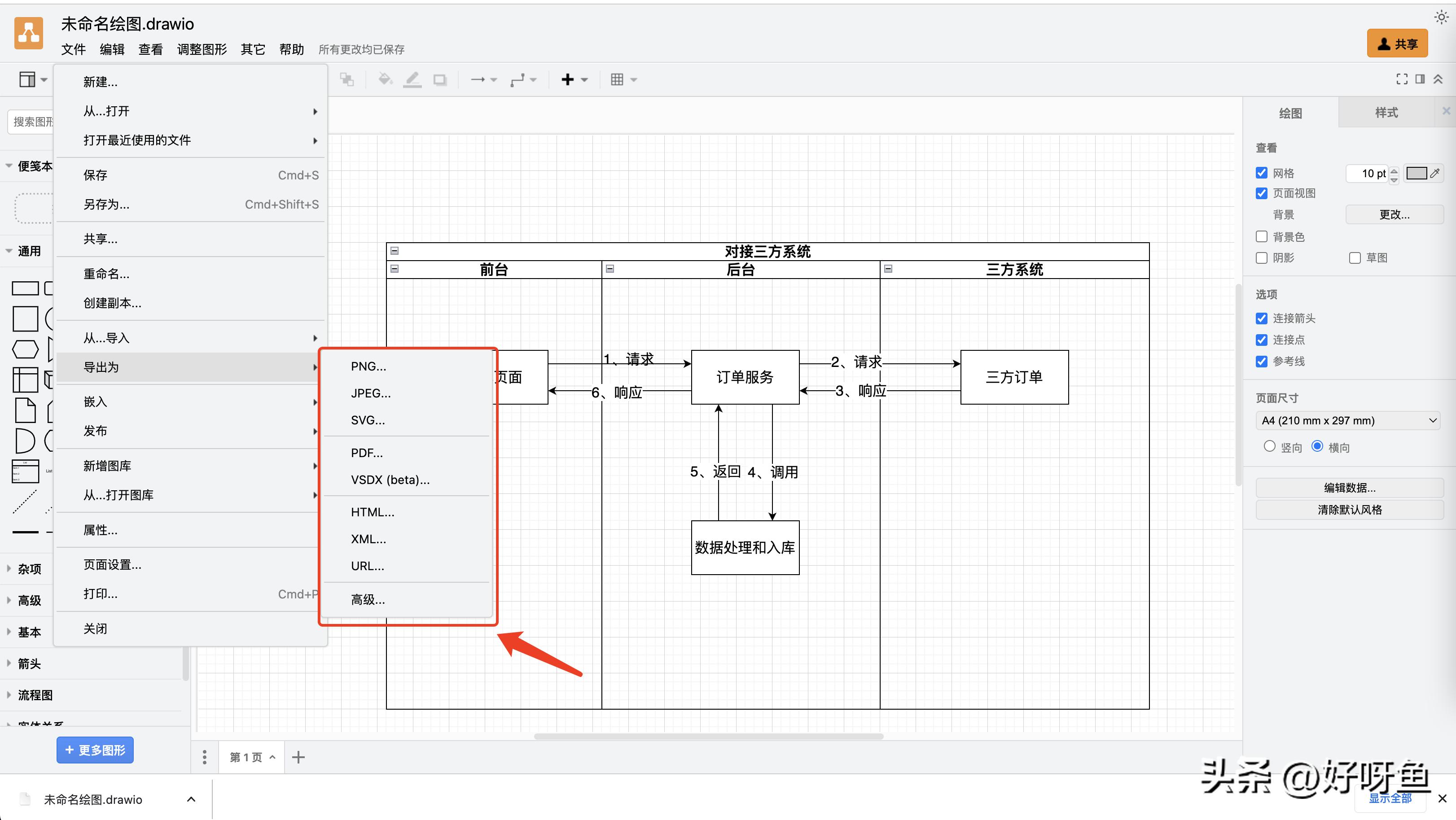The width and height of the screenshot is (1456, 820).
Task: Choose PNG... from export submenu
Action: (368, 366)
